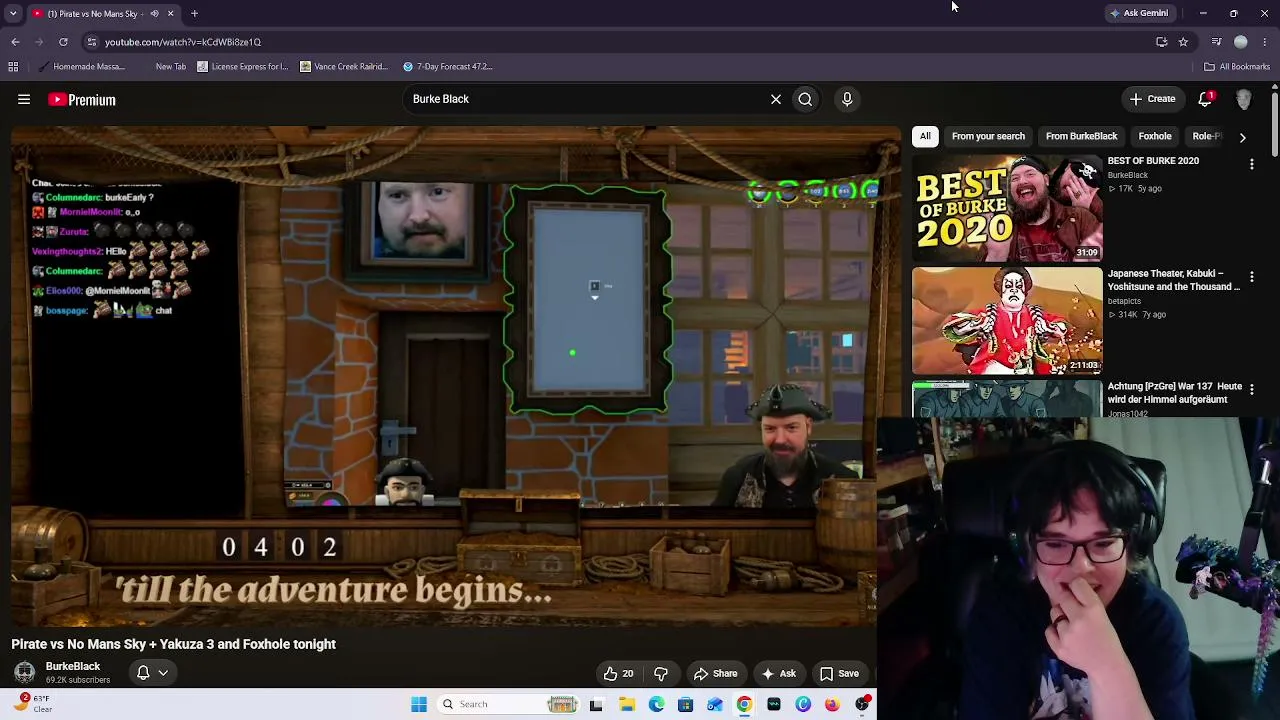The width and height of the screenshot is (1280, 720).
Task: Open Firefox from taskbar
Action: pos(832,704)
